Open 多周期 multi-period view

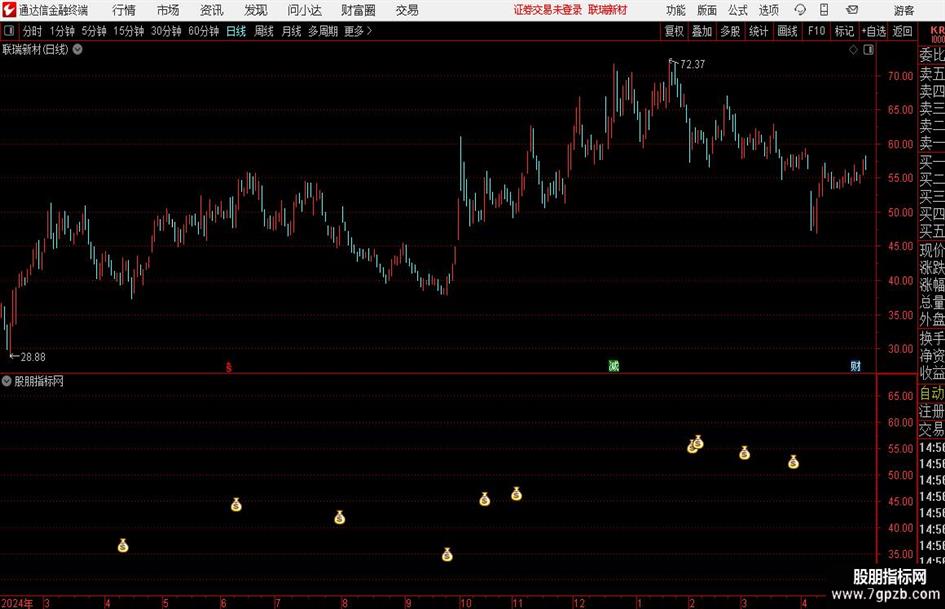[323, 31]
